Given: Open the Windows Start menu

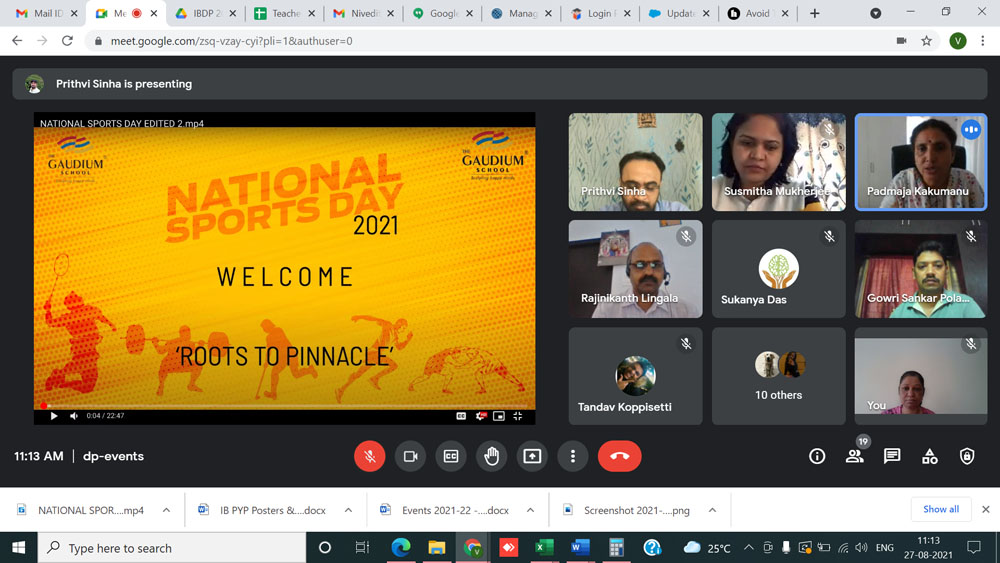Looking at the screenshot, I should point(18,548).
